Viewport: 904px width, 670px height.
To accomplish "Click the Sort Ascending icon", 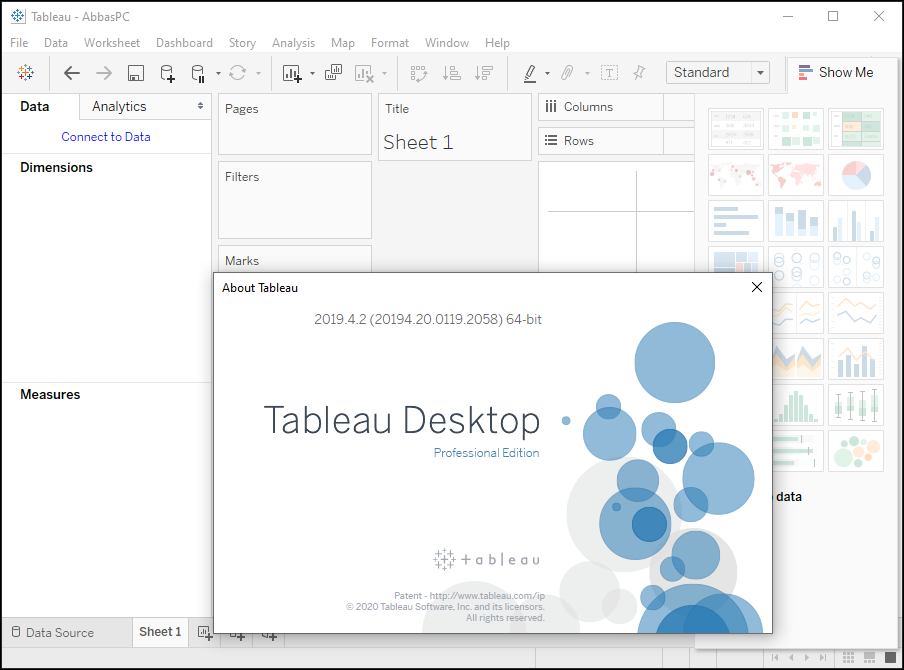I will (451, 73).
